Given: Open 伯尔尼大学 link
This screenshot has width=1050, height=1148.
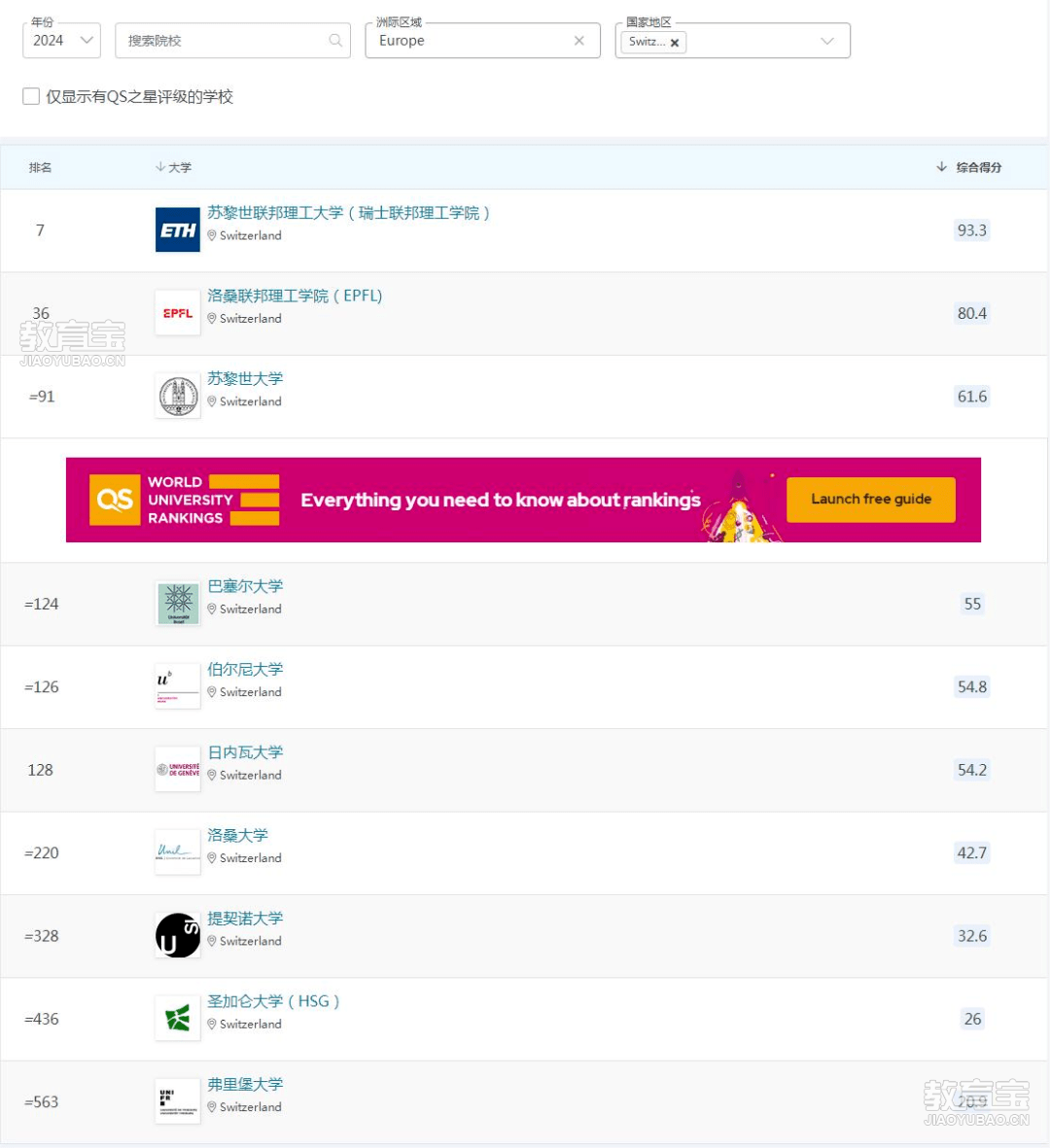Looking at the screenshot, I should tap(245, 669).
